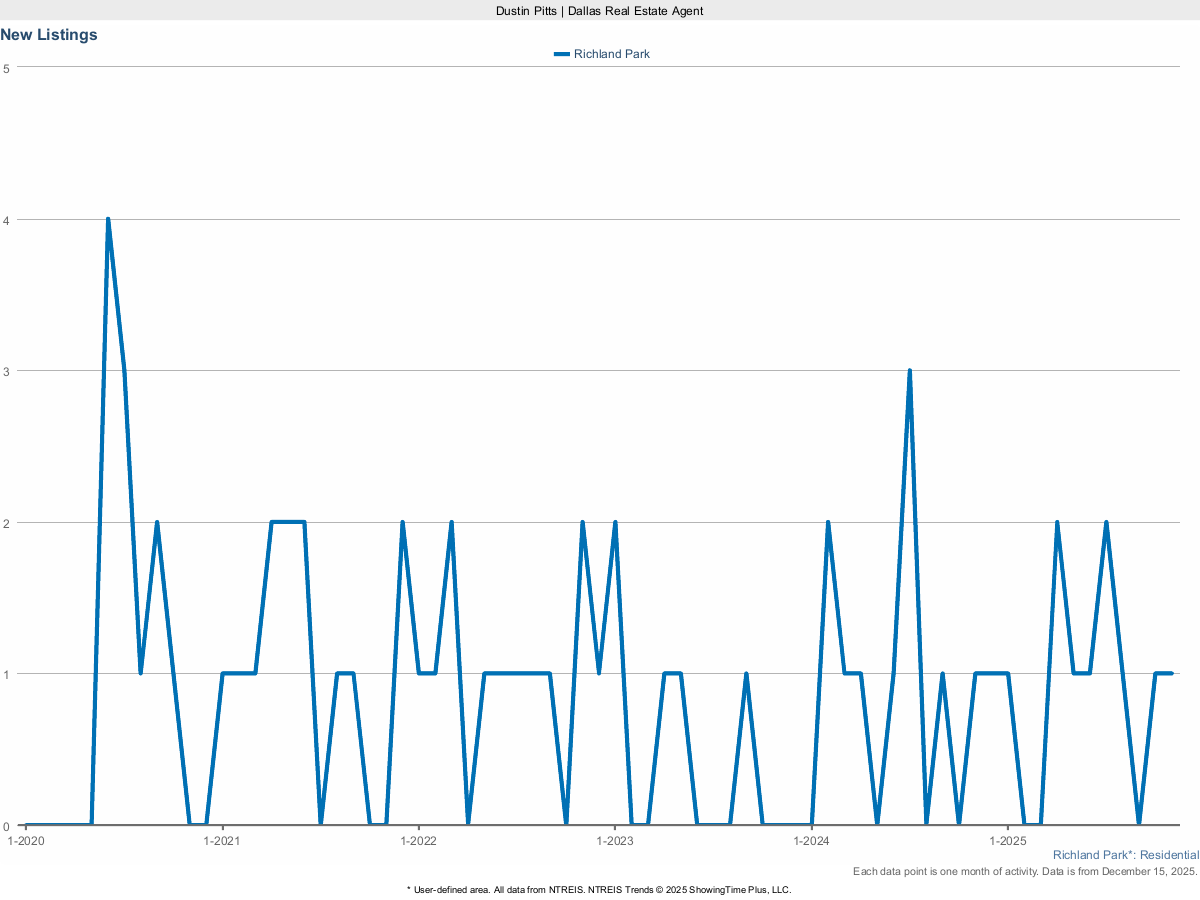Screen dimensions: 1200x900
Task: Click the mid-2024 peak at value 3
Action: tap(909, 371)
